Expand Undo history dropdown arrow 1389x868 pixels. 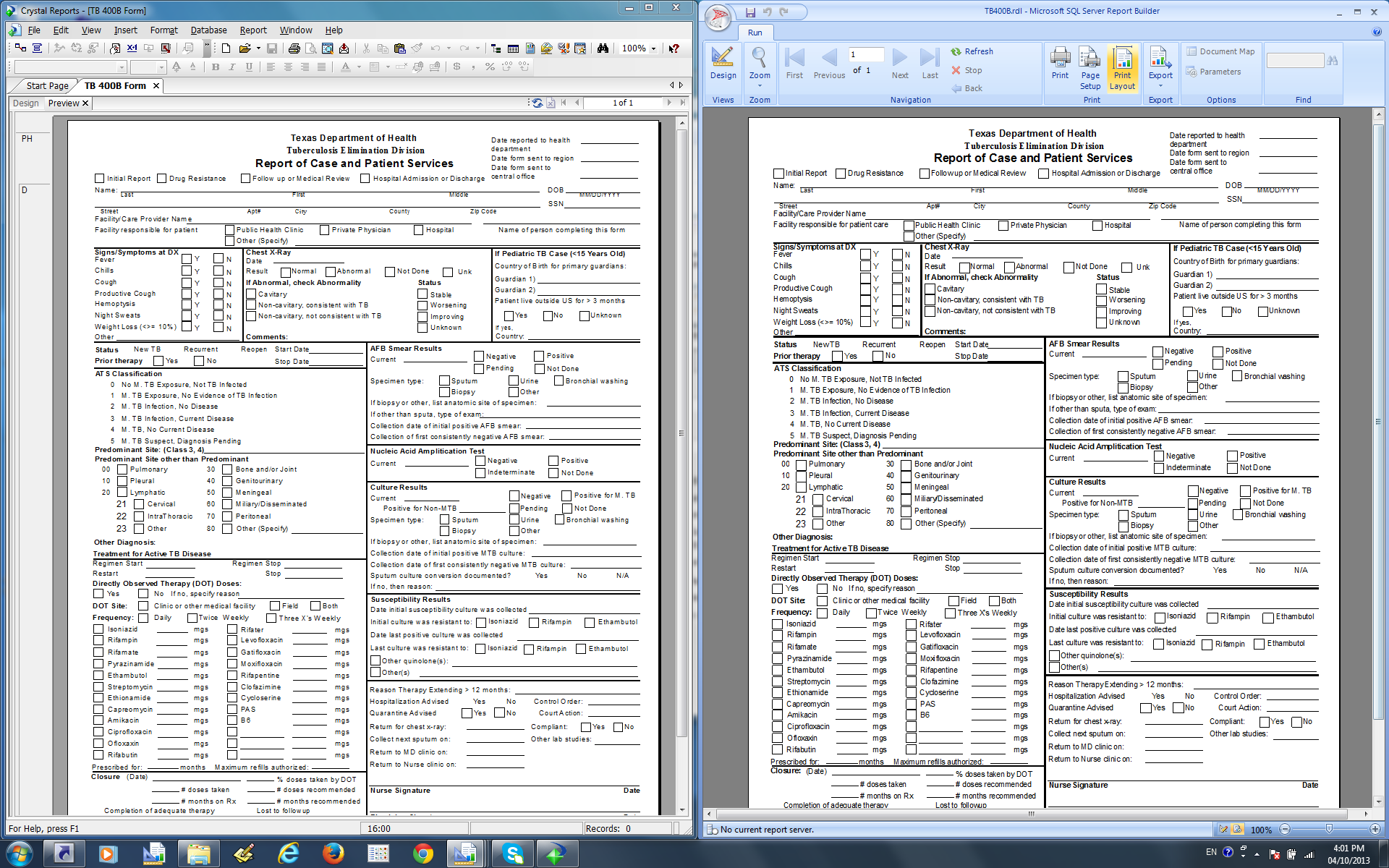(449, 48)
